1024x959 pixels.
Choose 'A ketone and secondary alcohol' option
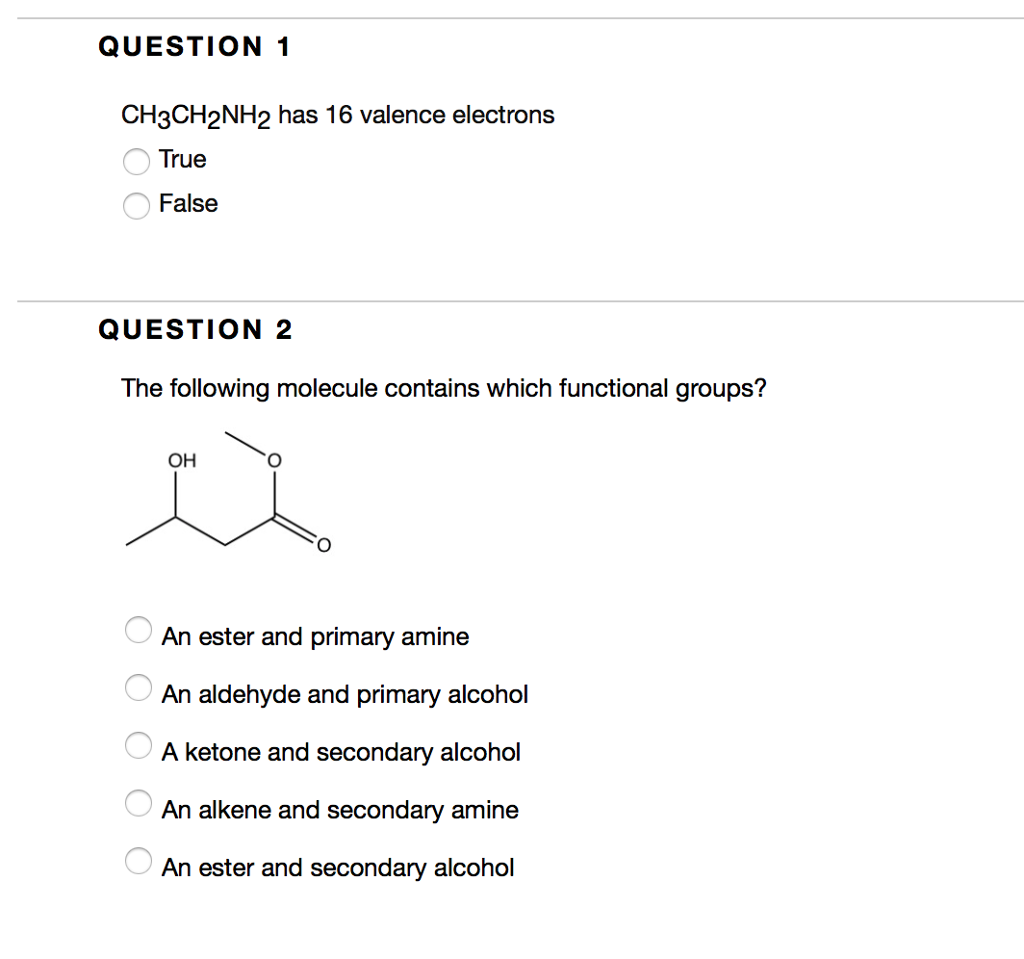tap(138, 745)
